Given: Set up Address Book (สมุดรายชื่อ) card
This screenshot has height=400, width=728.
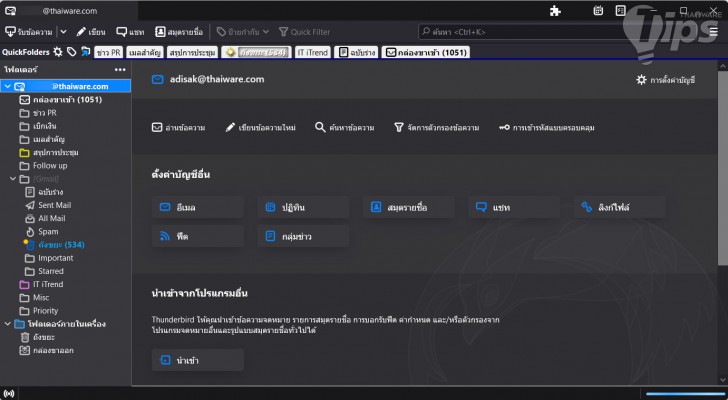Looking at the screenshot, I should [409, 207].
